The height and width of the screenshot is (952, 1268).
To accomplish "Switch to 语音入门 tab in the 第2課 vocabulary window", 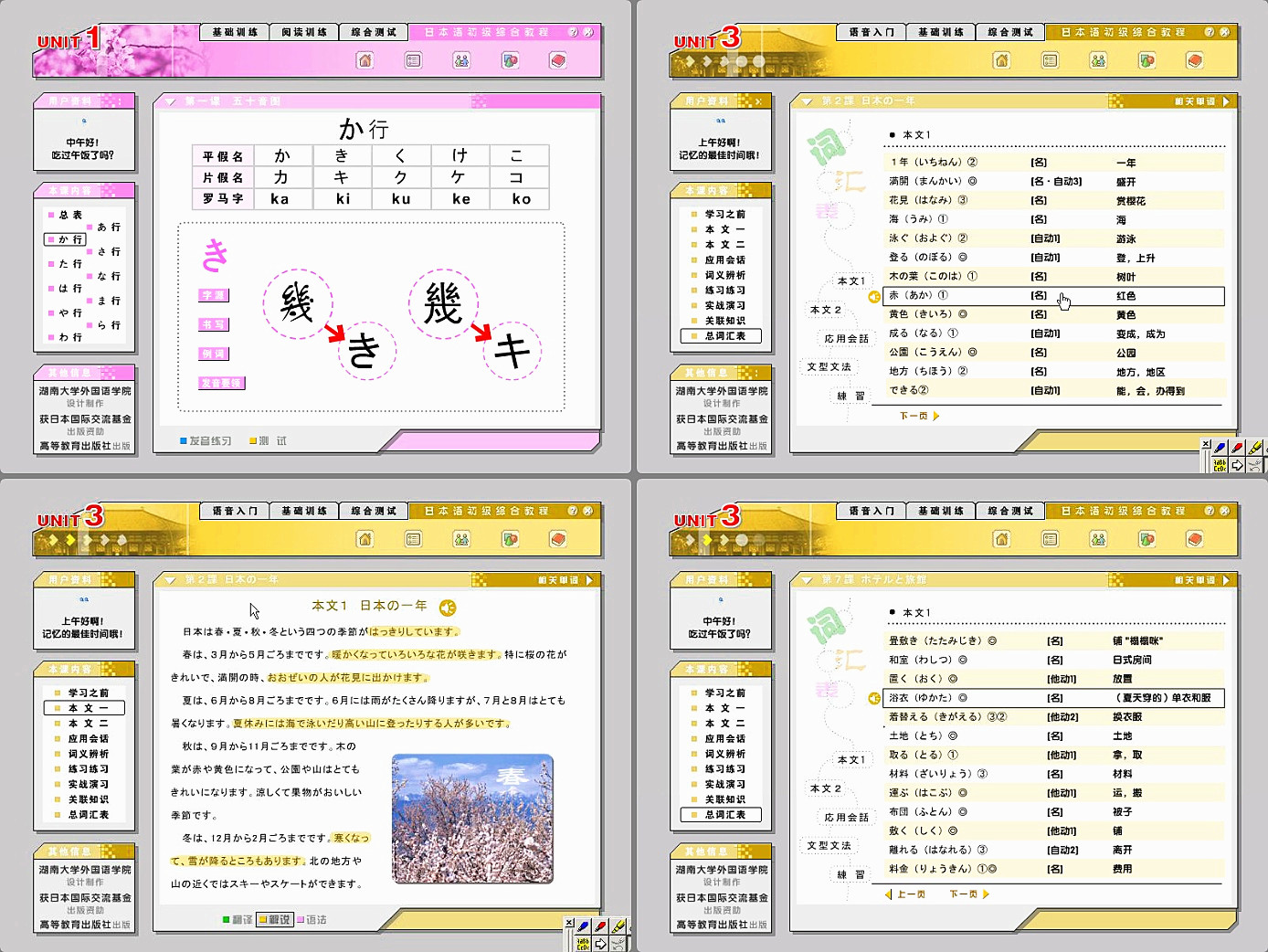I will 872,32.
